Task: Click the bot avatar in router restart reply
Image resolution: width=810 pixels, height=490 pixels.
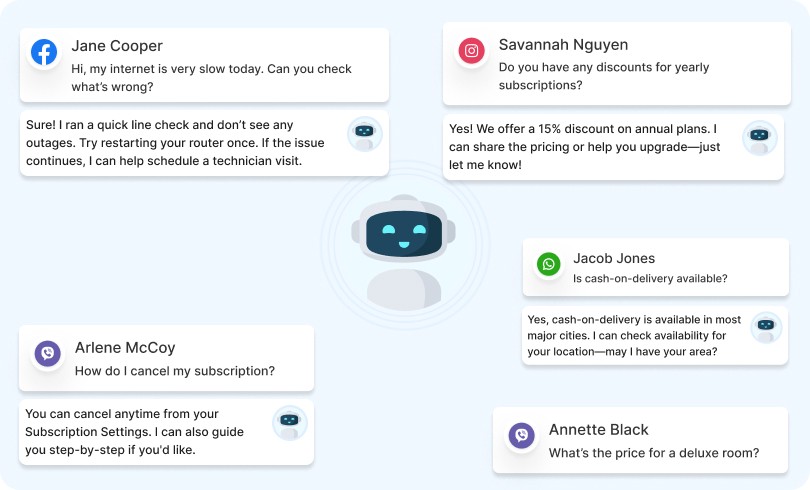Action: 364,134
